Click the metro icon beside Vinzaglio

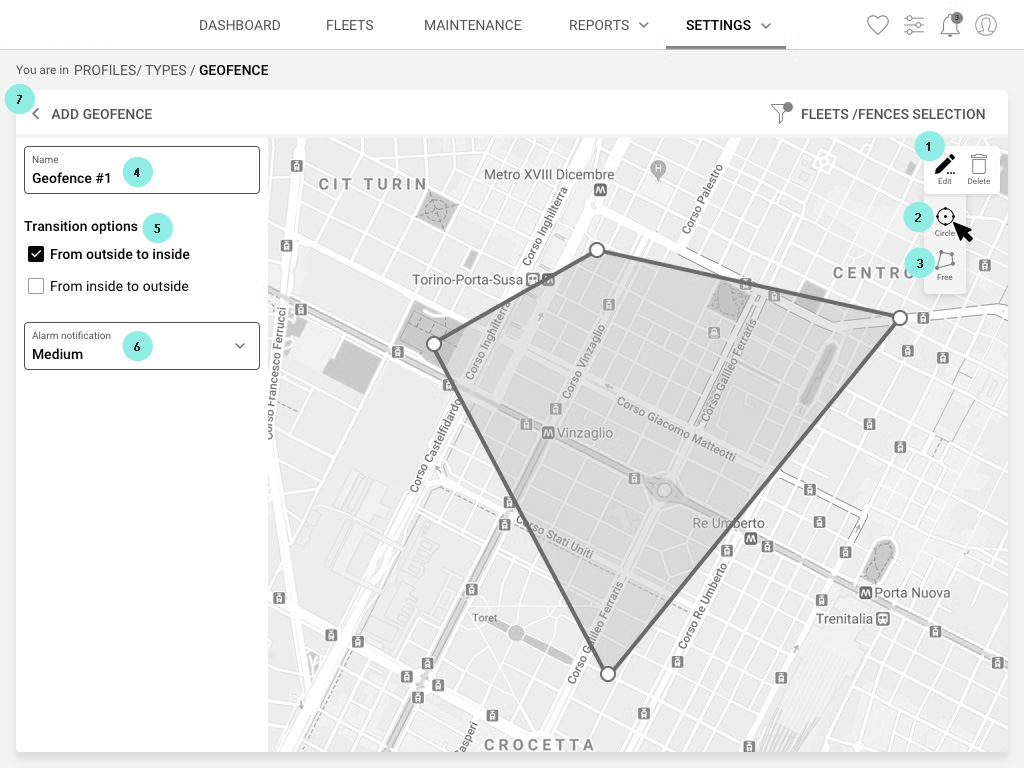(549, 433)
